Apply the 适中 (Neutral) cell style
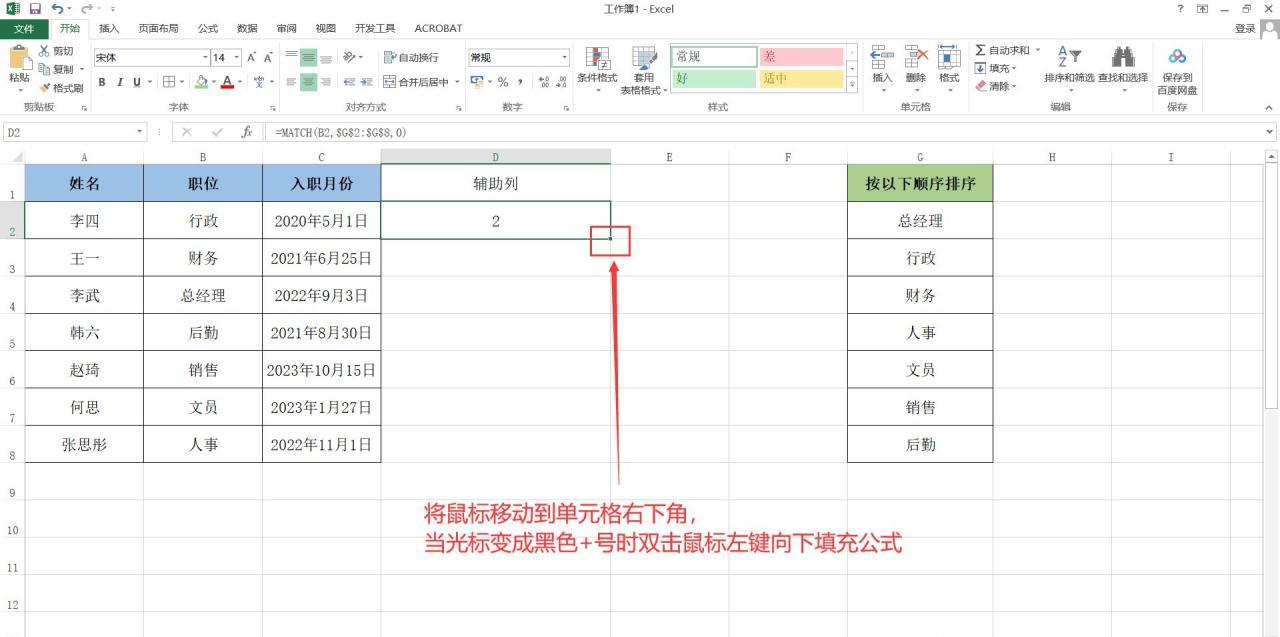The image size is (1280, 637). pos(801,78)
